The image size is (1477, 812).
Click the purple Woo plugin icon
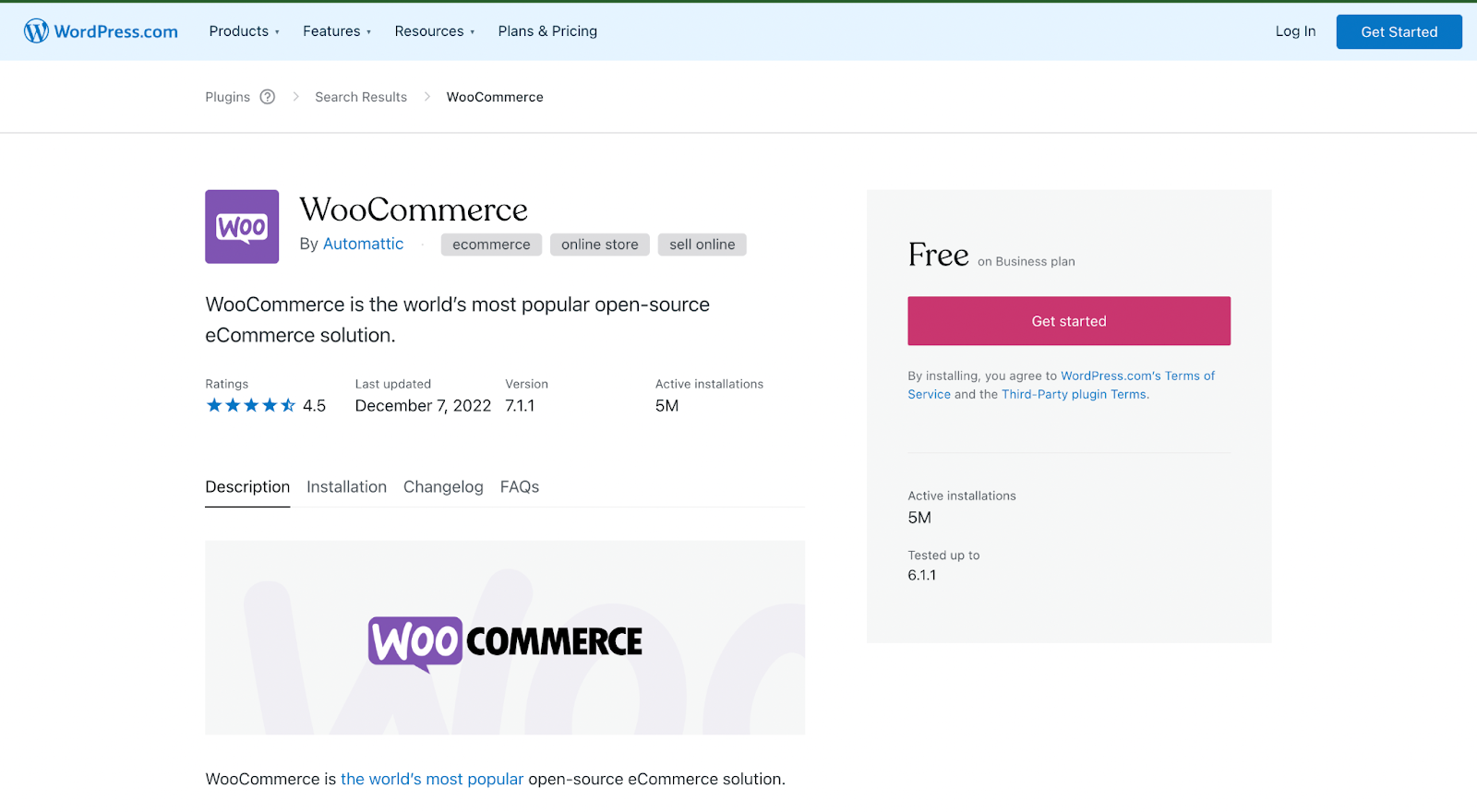point(242,227)
